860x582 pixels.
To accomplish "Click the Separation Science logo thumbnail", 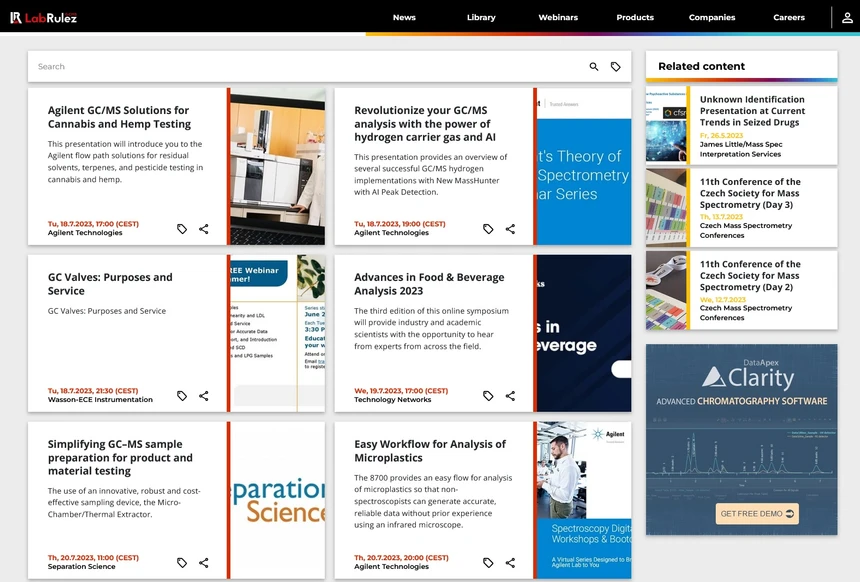I will click(x=278, y=500).
